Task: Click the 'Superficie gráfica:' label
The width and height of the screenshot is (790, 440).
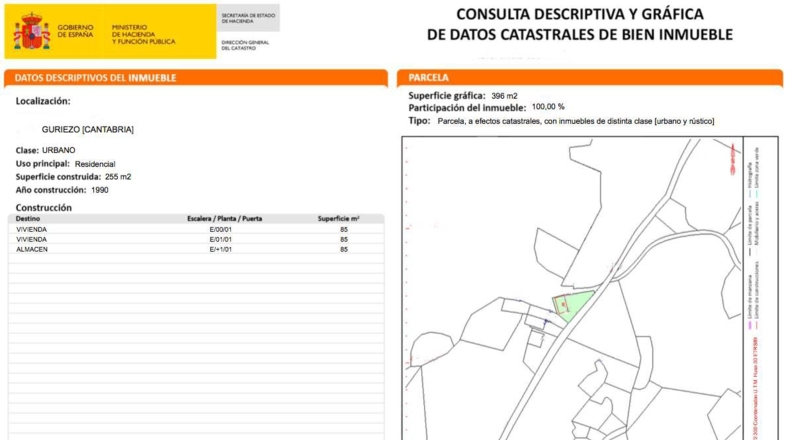Action: click(447, 95)
